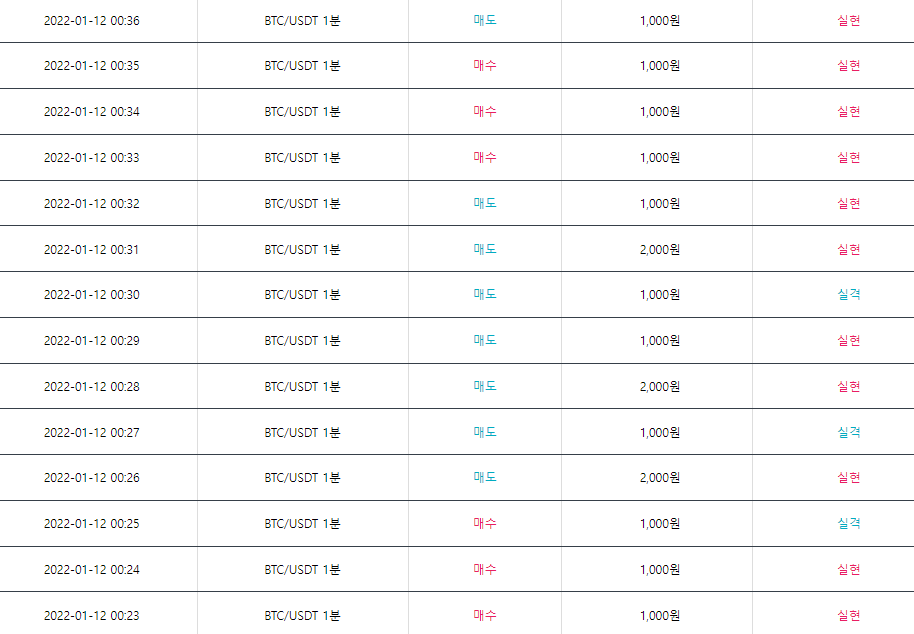Click 2,000원 amount in the 00:31 row

(x=659, y=249)
